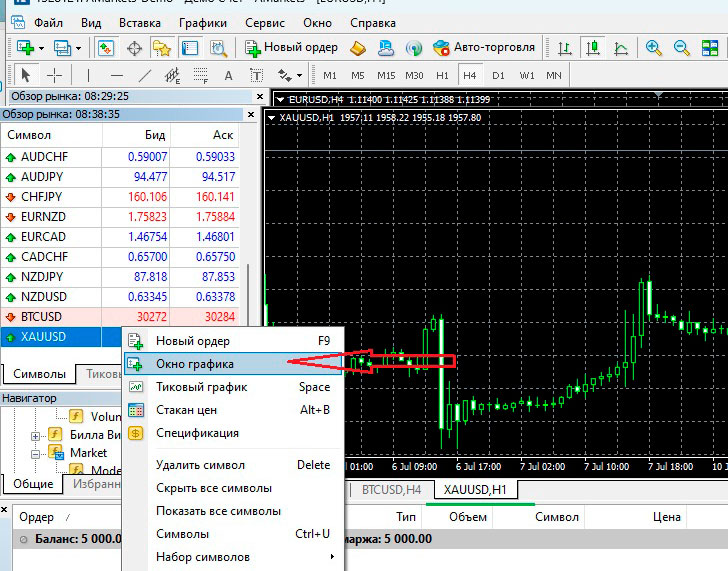Screen dimensions: 728x571
Task: Draw a horizontal line tool
Action: click(117, 75)
